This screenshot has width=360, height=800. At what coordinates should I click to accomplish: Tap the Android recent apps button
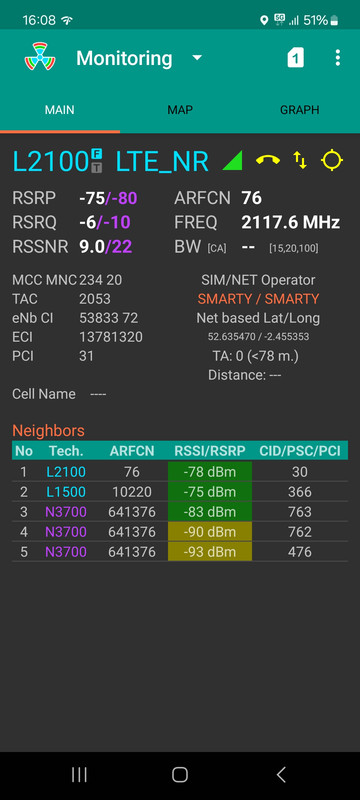79,774
